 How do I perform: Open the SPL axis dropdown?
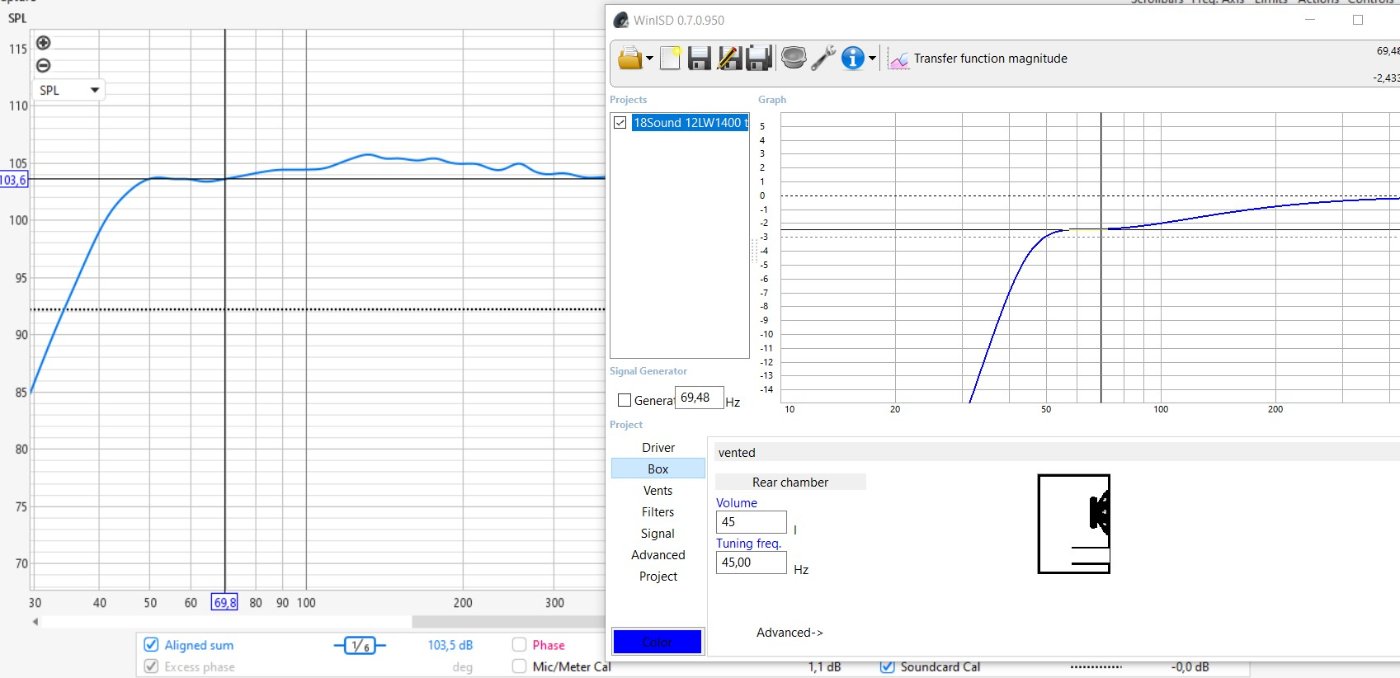[69, 90]
